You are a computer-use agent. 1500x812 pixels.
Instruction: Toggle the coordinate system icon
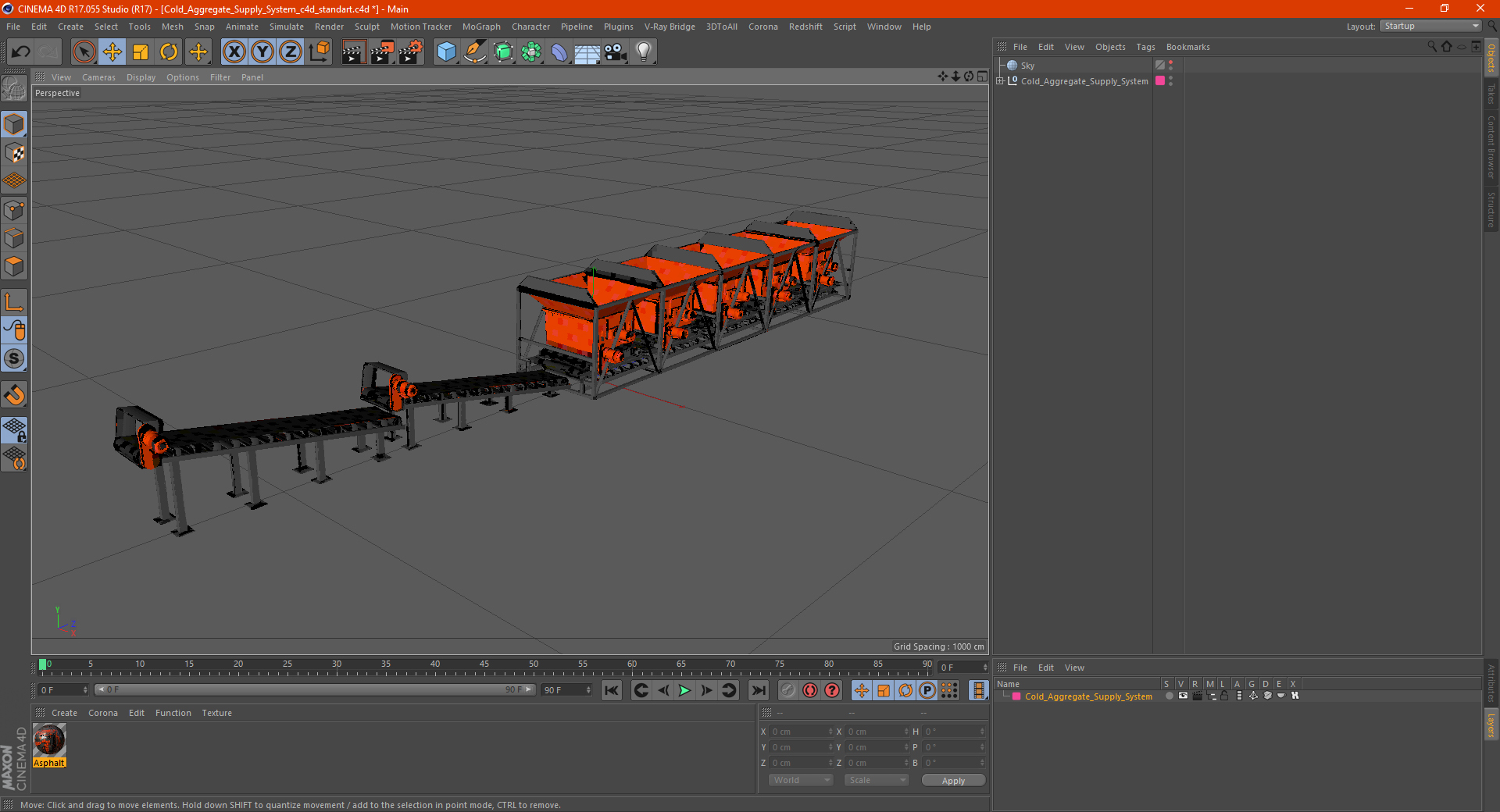[x=319, y=52]
